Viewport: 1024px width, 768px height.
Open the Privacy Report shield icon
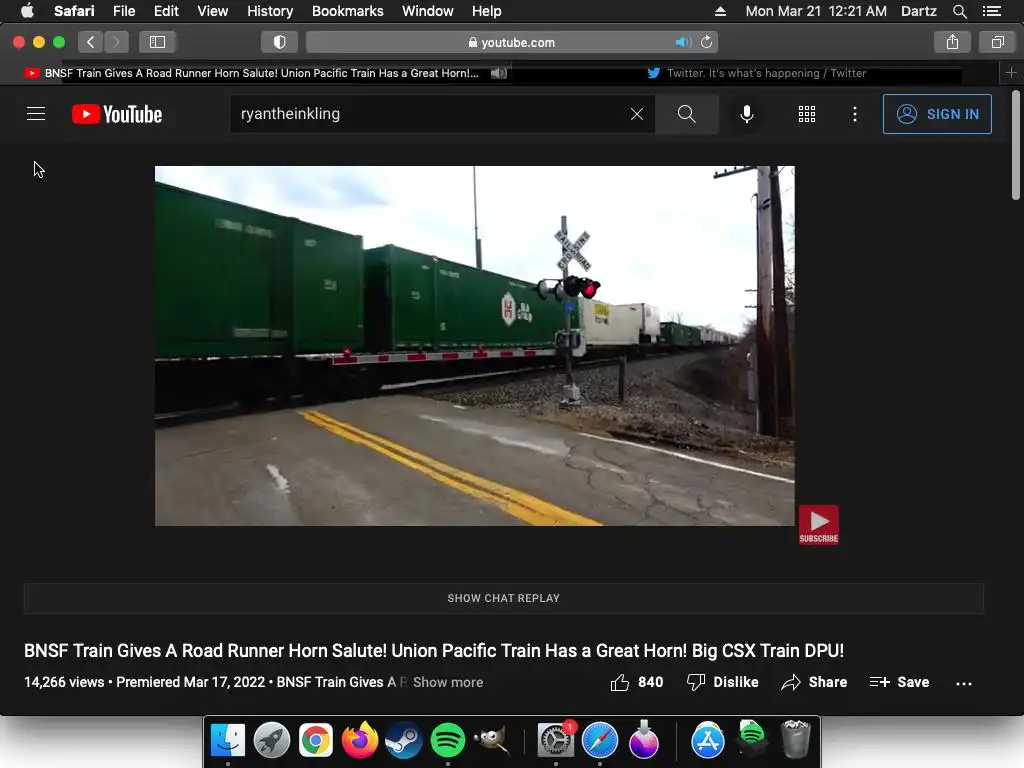[280, 42]
